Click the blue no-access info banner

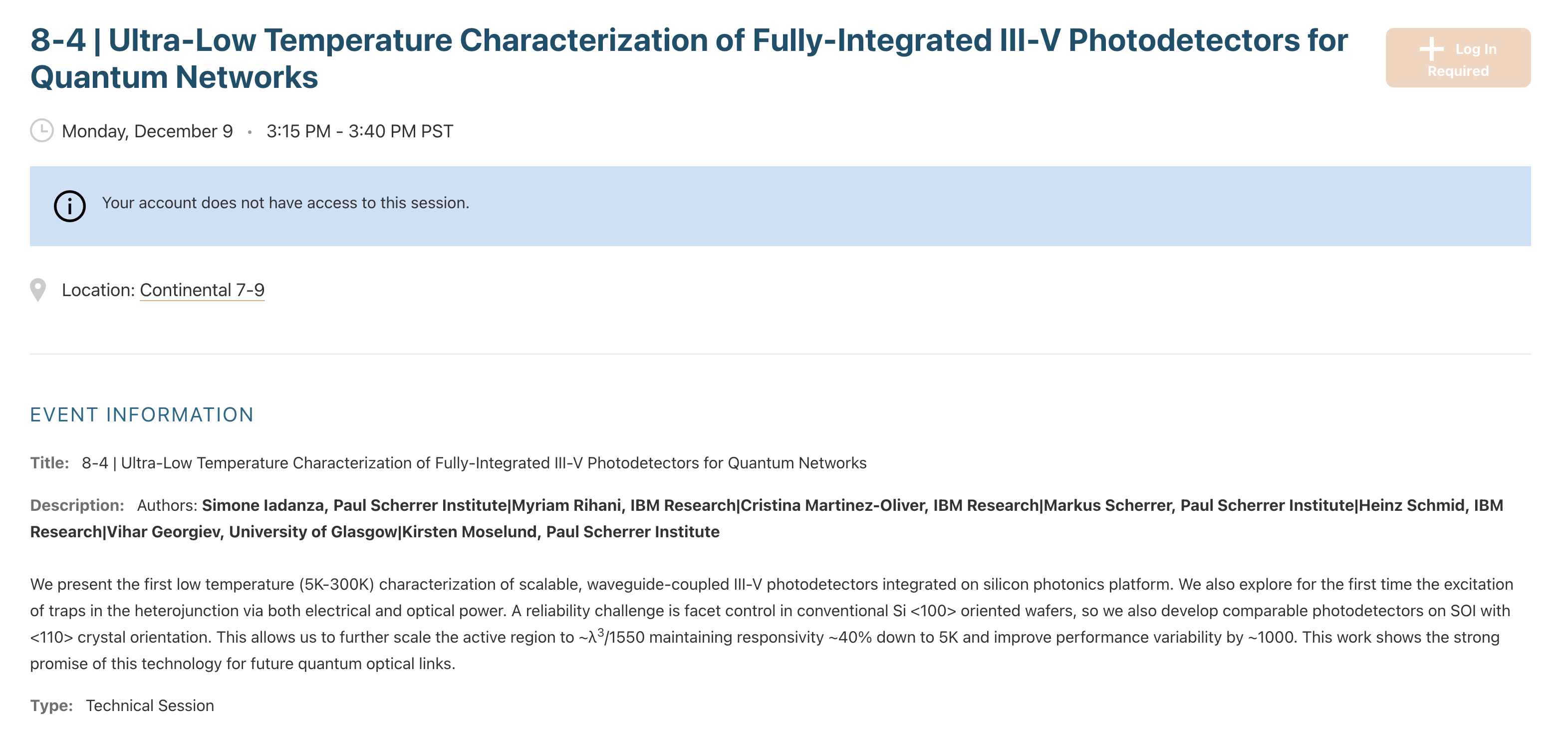click(x=781, y=206)
